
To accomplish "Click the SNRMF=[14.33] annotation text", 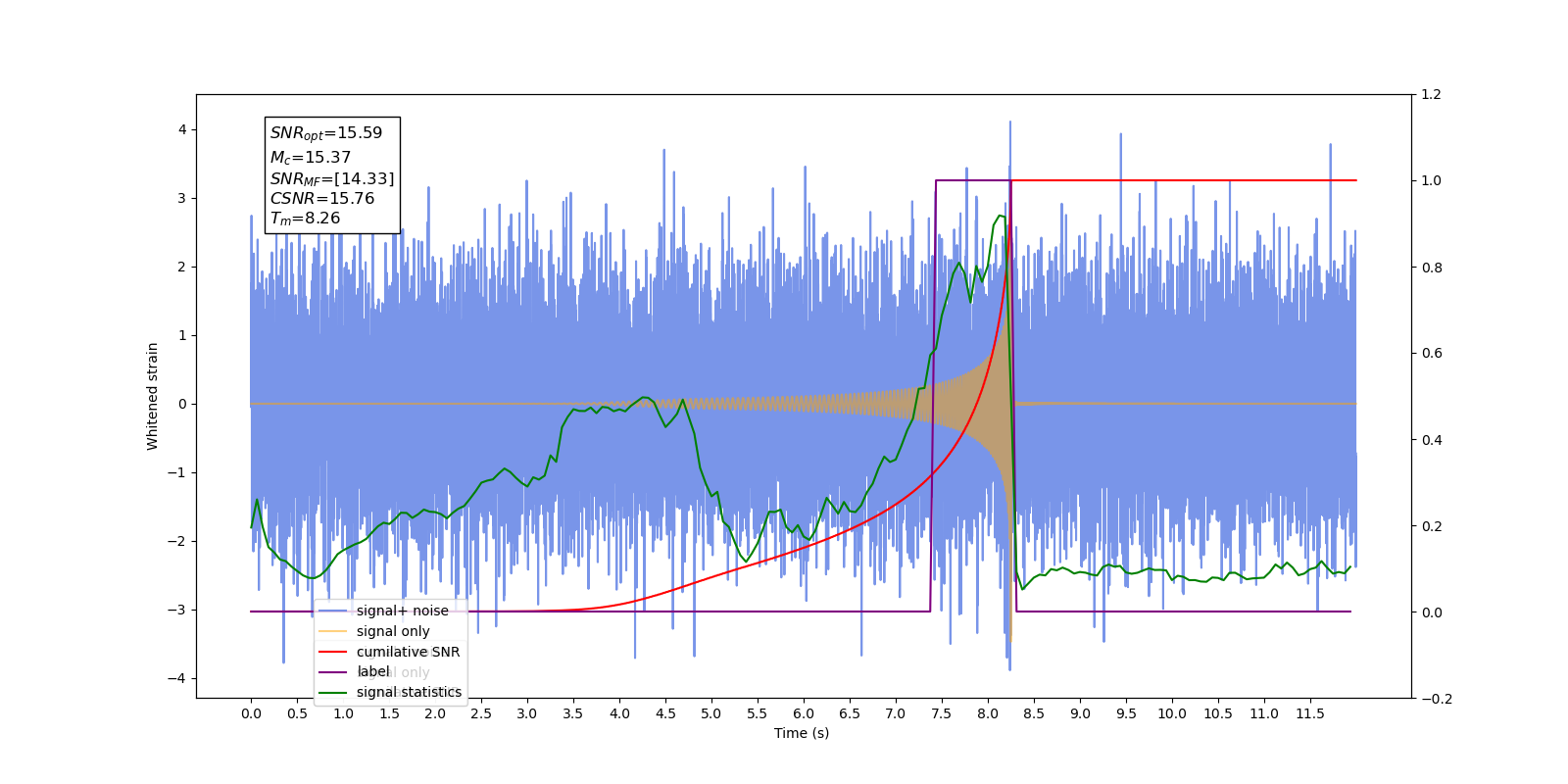I will coord(332,178).
